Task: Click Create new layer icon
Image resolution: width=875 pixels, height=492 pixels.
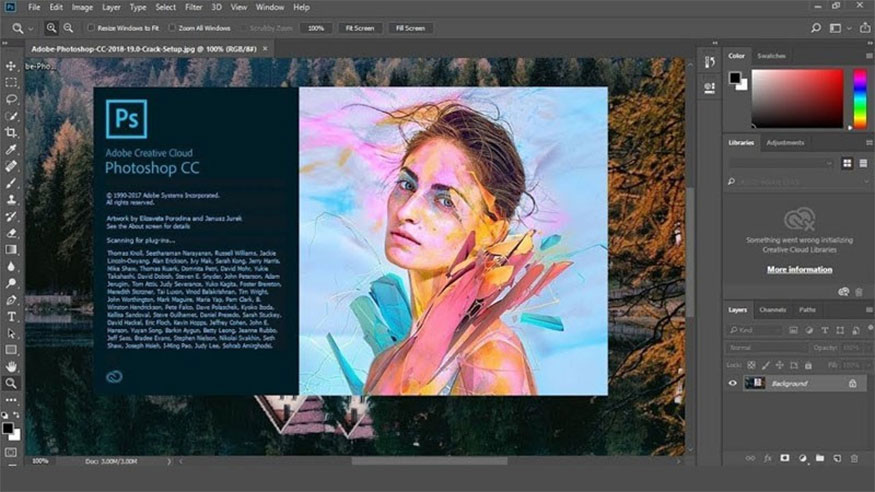Action: pyautogui.click(x=837, y=458)
